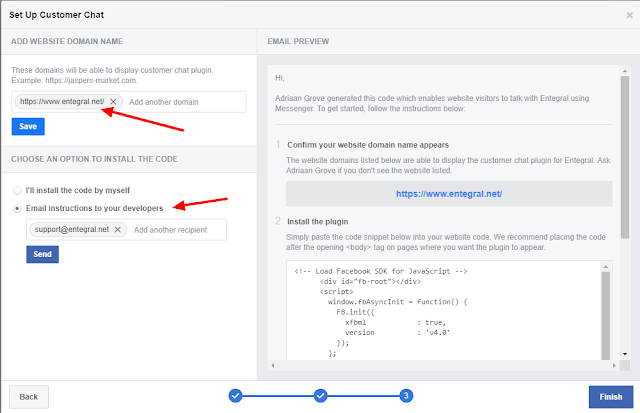Click the horizontal scrollbar right arrow
640x413 pixels.
point(614,365)
